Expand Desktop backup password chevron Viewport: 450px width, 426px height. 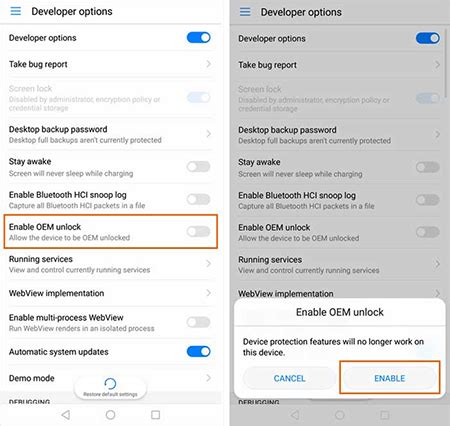(x=209, y=134)
